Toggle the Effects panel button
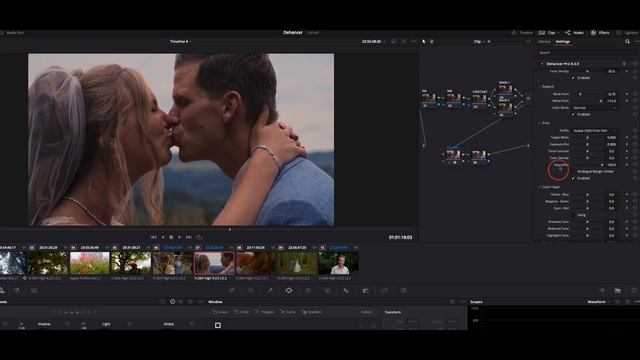The image size is (640, 360). [x=600, y=33]
